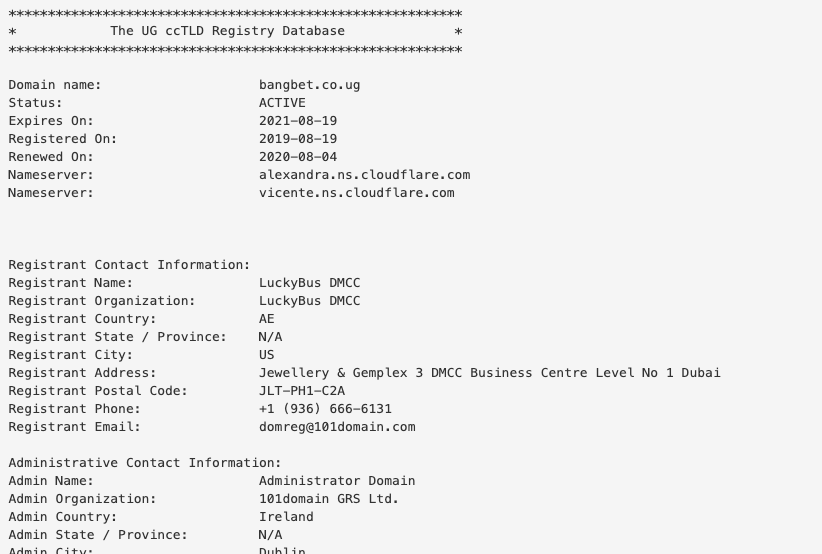Click nameserver alexandra.ns.cloudflare.com

(364, 175)
